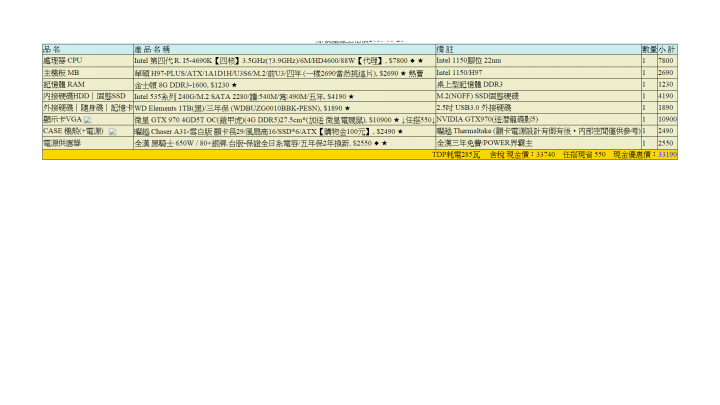Viewport: 720px width, 405px height.
Task: Click the 含稅 現金價：33740 total
Action: click(x=522, y=155)
